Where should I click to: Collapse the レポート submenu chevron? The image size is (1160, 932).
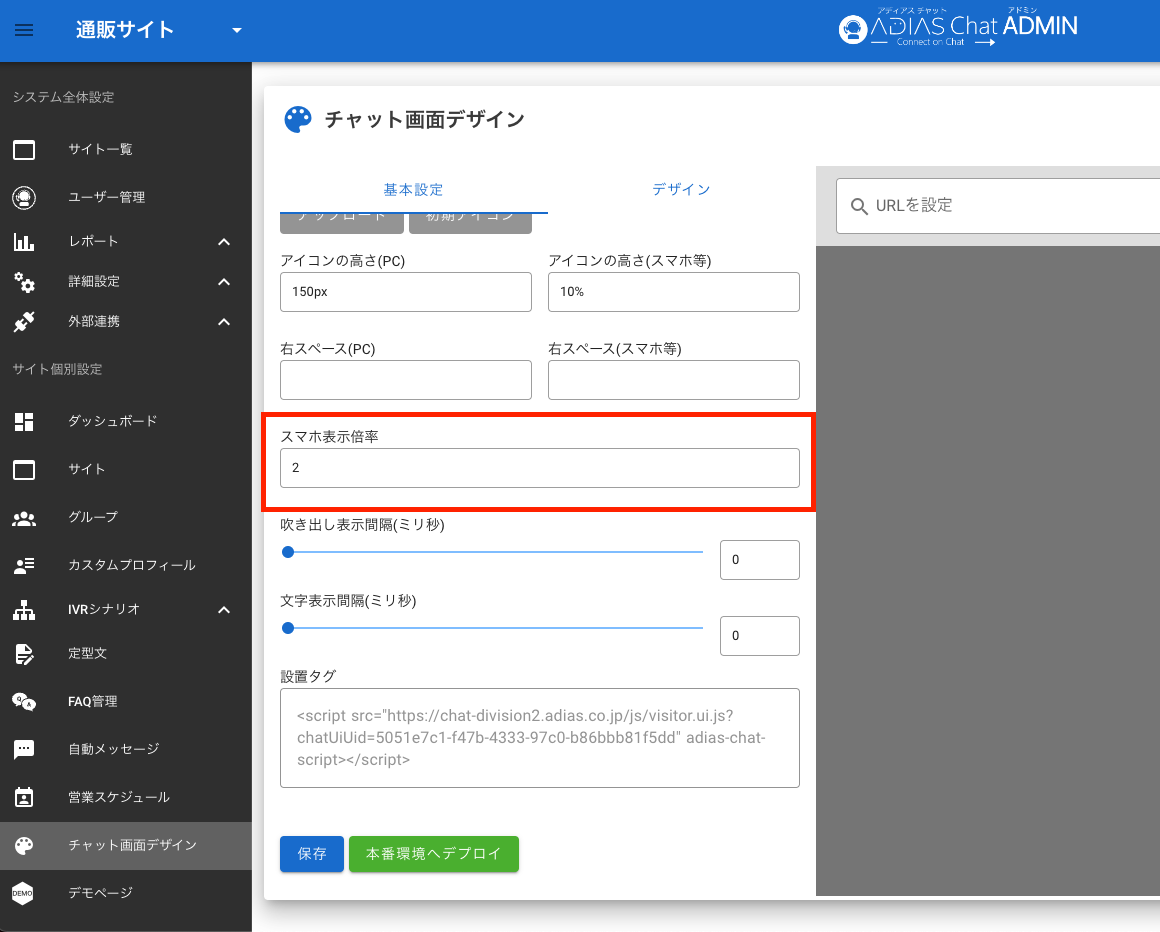click(x=224, y=242)
